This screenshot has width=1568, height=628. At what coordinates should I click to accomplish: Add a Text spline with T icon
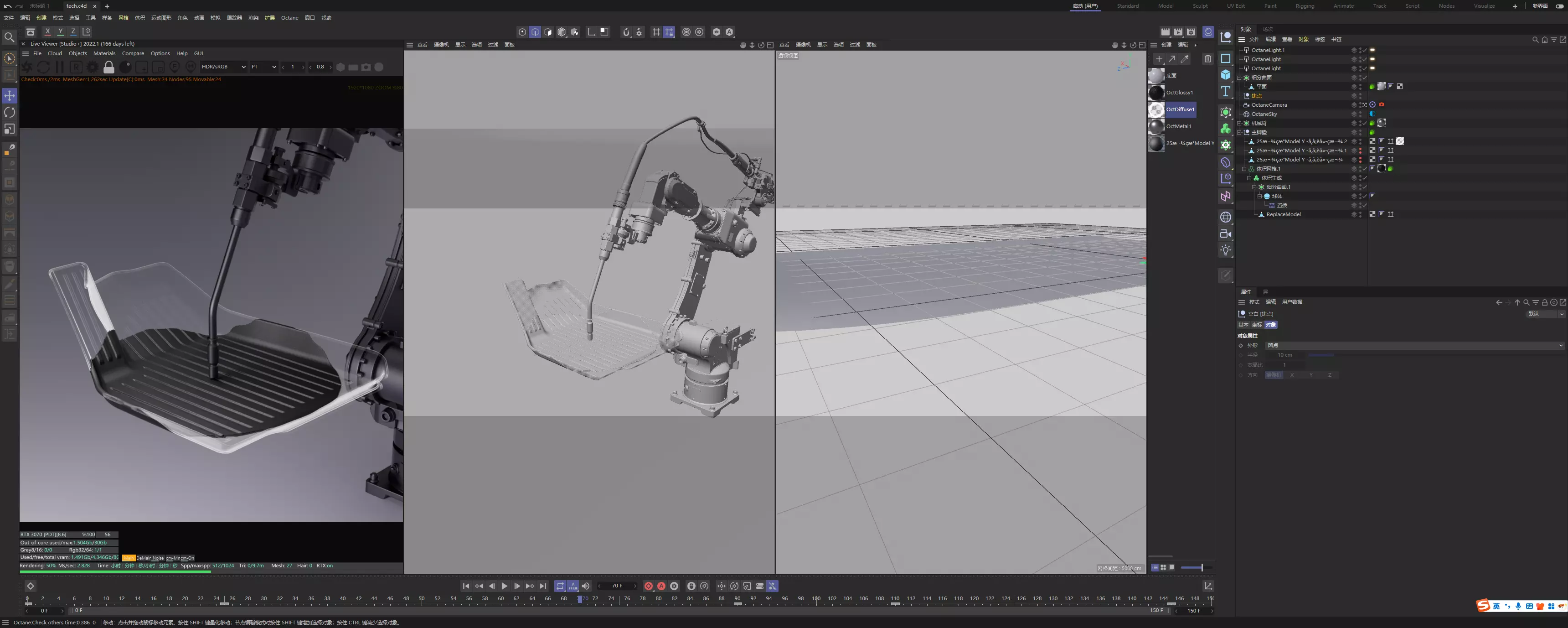[1225, 91]
